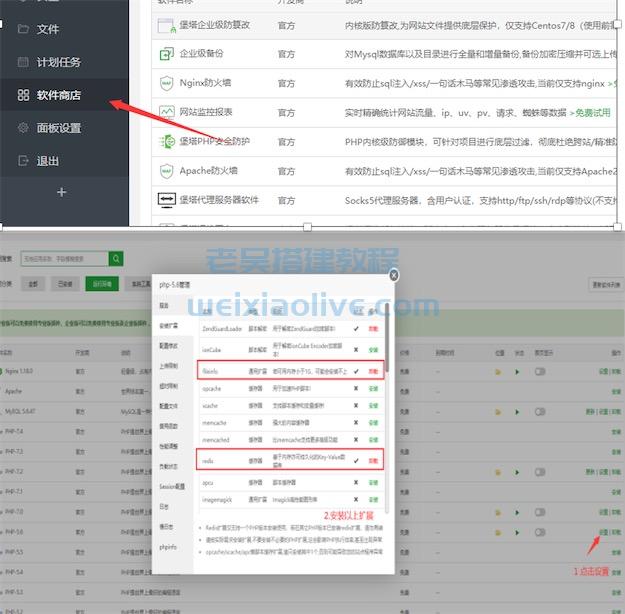
Task: Close the php-5.6 management dialog
Action: point(393,275)
